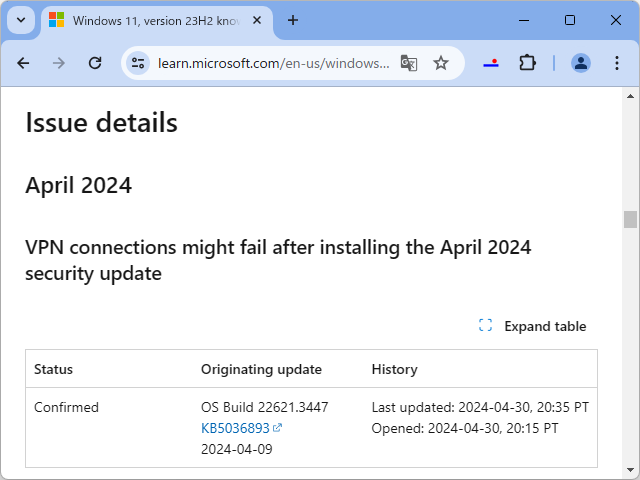Reload the current page
The width and height of the screenshot is (640, 480).
click(95, 63)
